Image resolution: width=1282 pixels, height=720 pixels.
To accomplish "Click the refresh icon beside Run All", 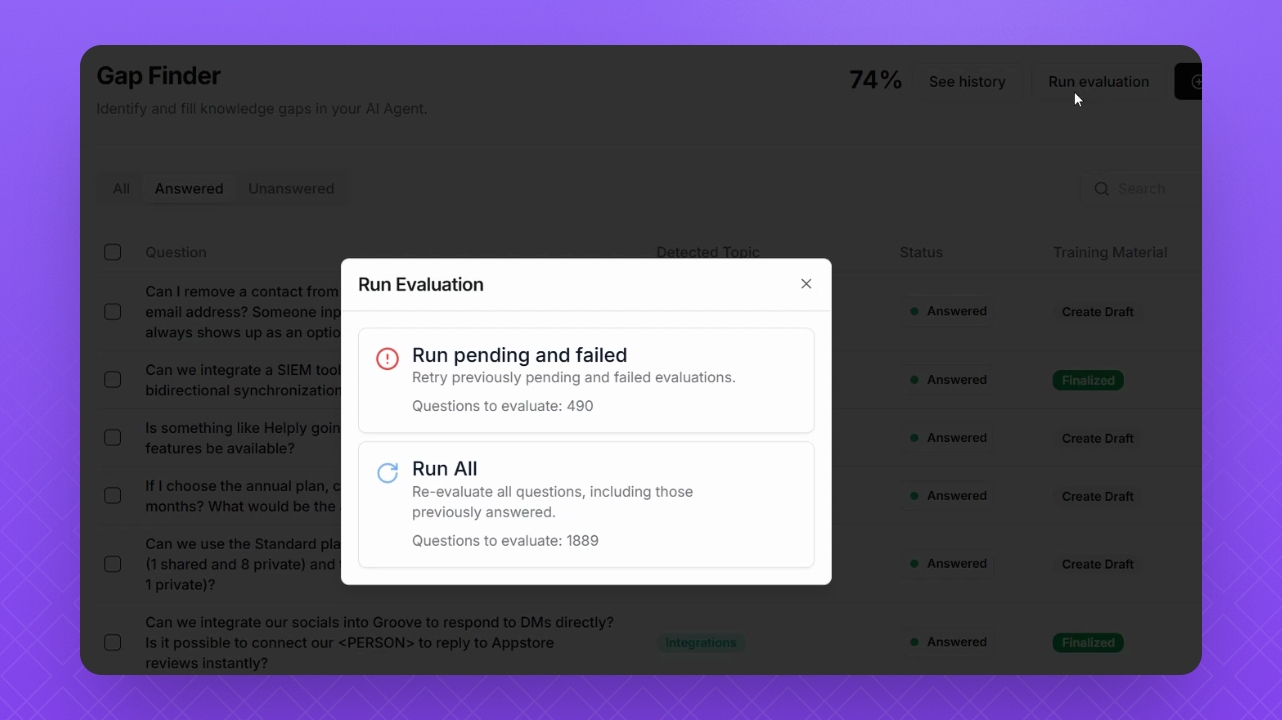I will point(387,472).
